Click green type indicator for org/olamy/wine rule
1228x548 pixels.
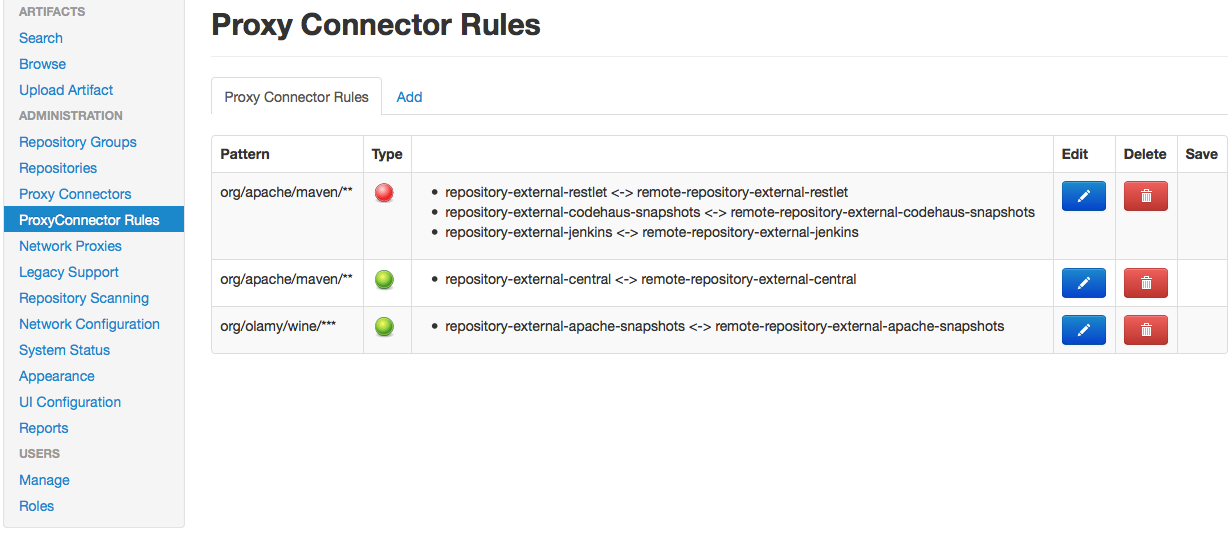click(384, 327)
